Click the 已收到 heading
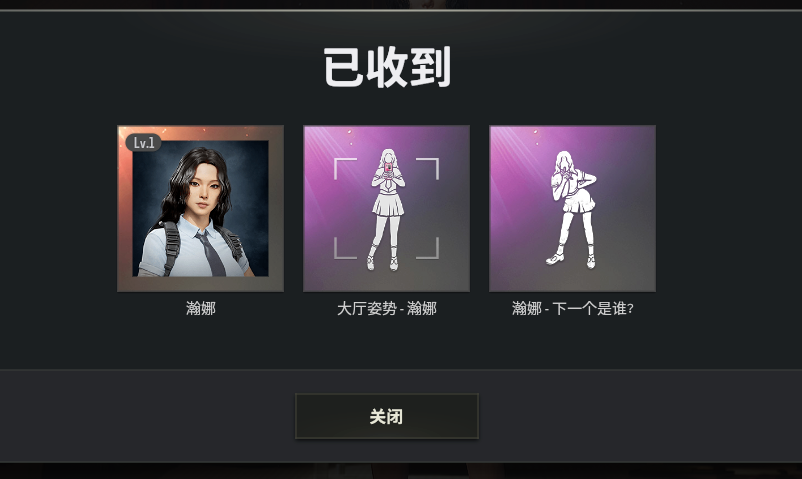802x479 pixels. click(x=387, y=67)
